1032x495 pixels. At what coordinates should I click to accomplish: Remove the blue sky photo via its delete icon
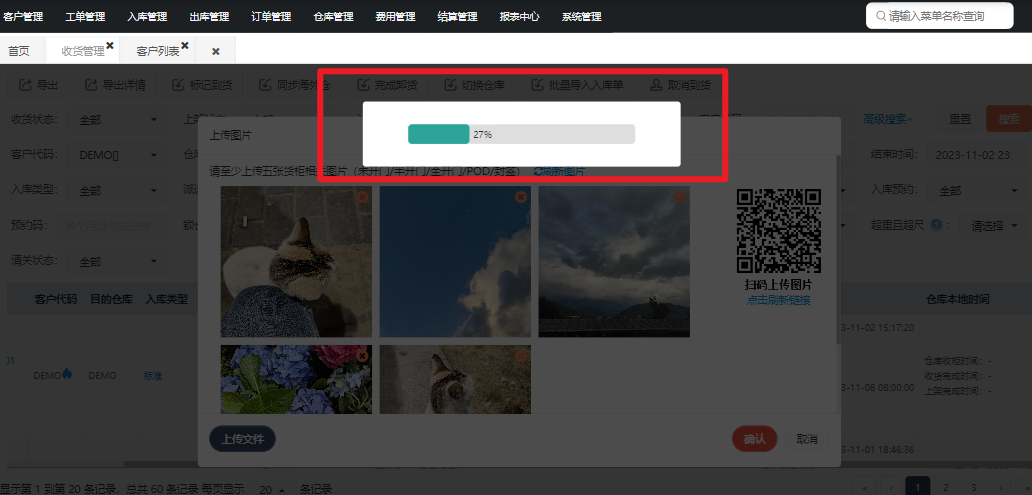pos(521,197)
